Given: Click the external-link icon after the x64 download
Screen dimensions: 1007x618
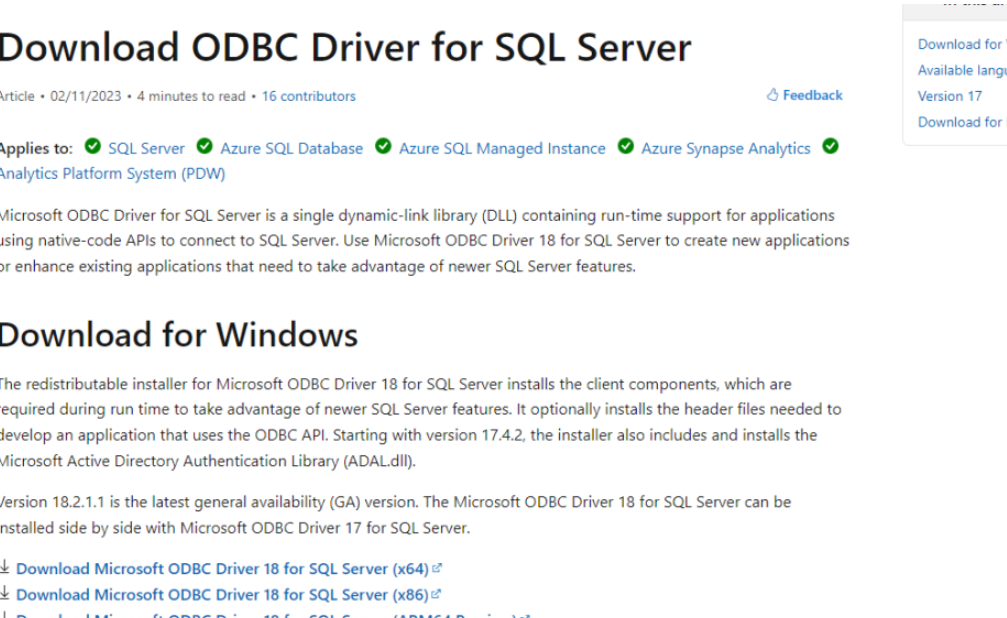Looking at the screenshot, I should pos(437,568).
